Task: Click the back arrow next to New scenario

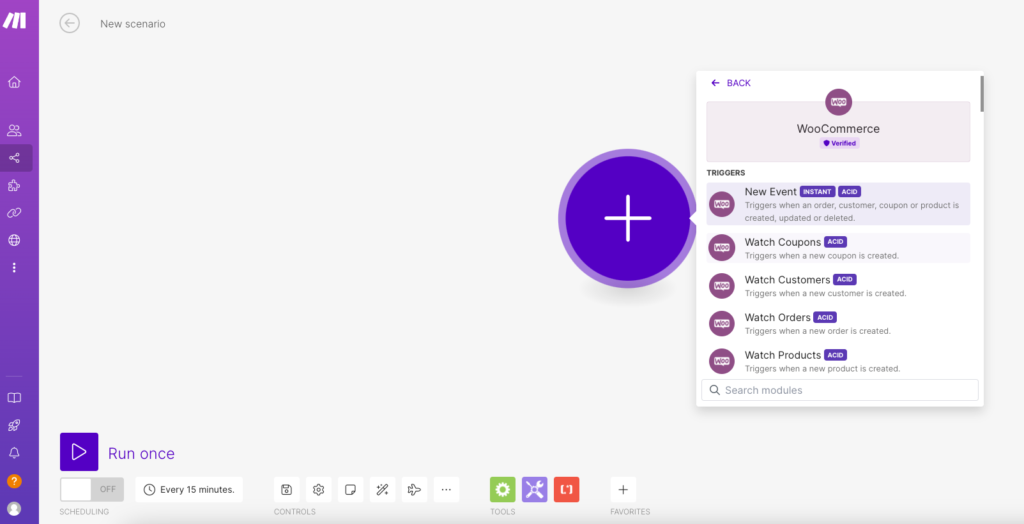Action: (x=69, y=23)
